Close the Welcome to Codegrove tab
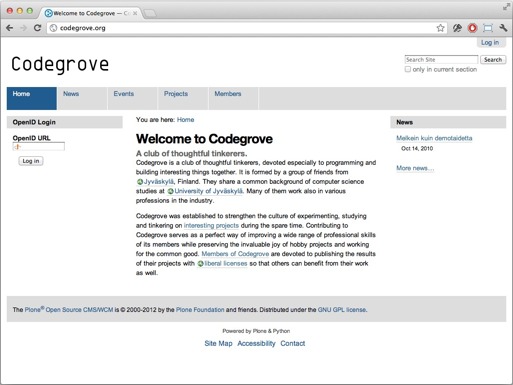The height and width of the screenshot is (385, 513). pyautogui.click(x=135, y=13)
